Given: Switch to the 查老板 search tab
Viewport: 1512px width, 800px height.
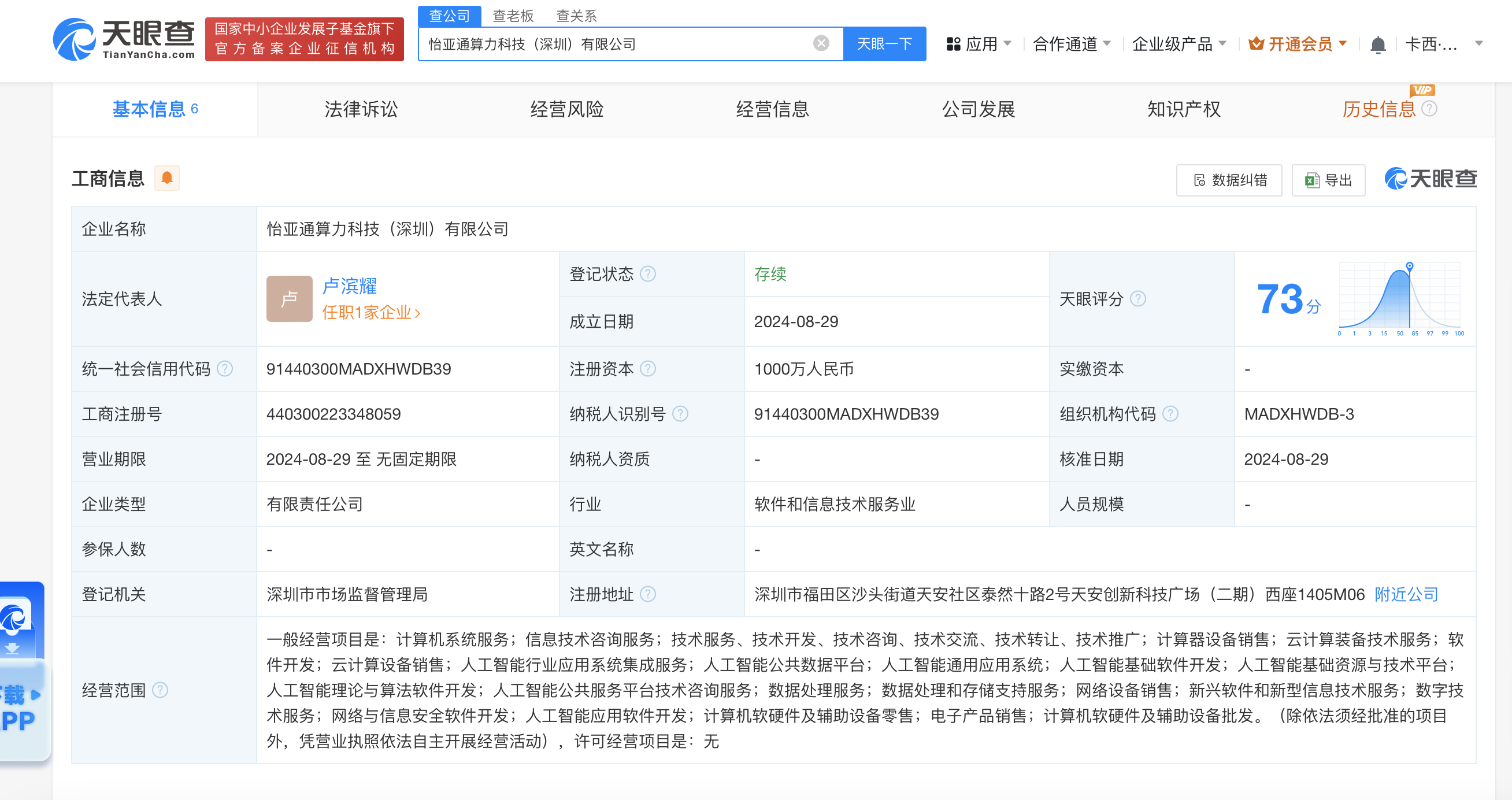Looking at the screenshot, I should [x=513, y=15].
